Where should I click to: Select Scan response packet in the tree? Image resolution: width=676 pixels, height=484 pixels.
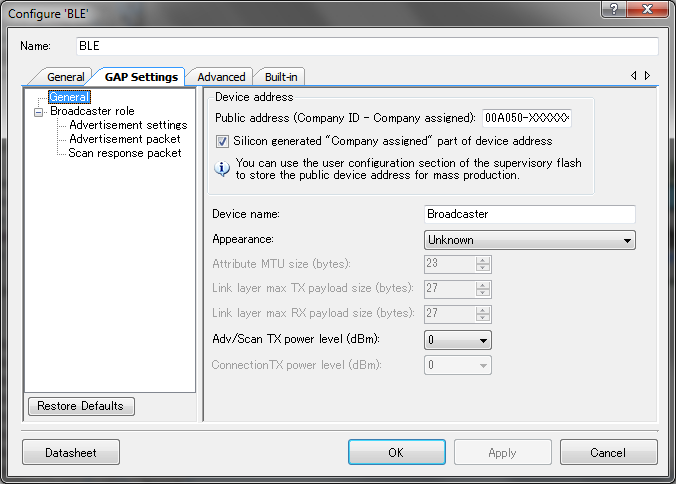(125, 153)
